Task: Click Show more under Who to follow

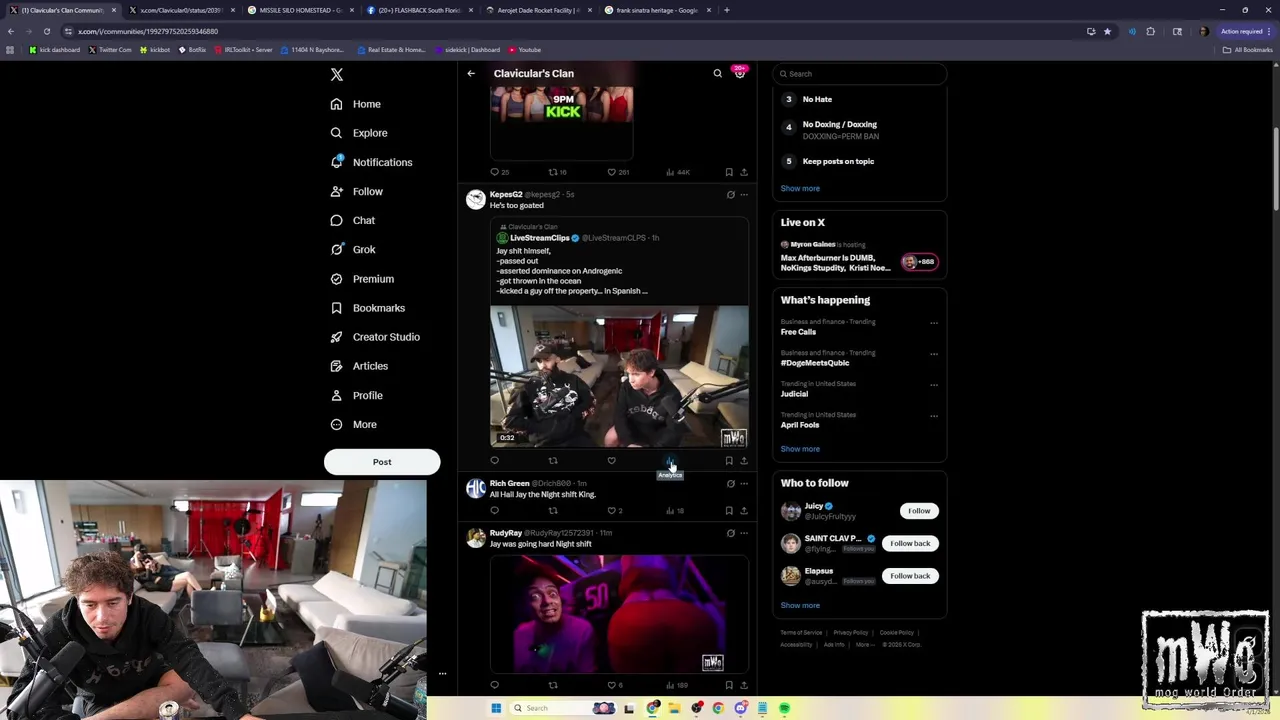Action: (800, 605)
